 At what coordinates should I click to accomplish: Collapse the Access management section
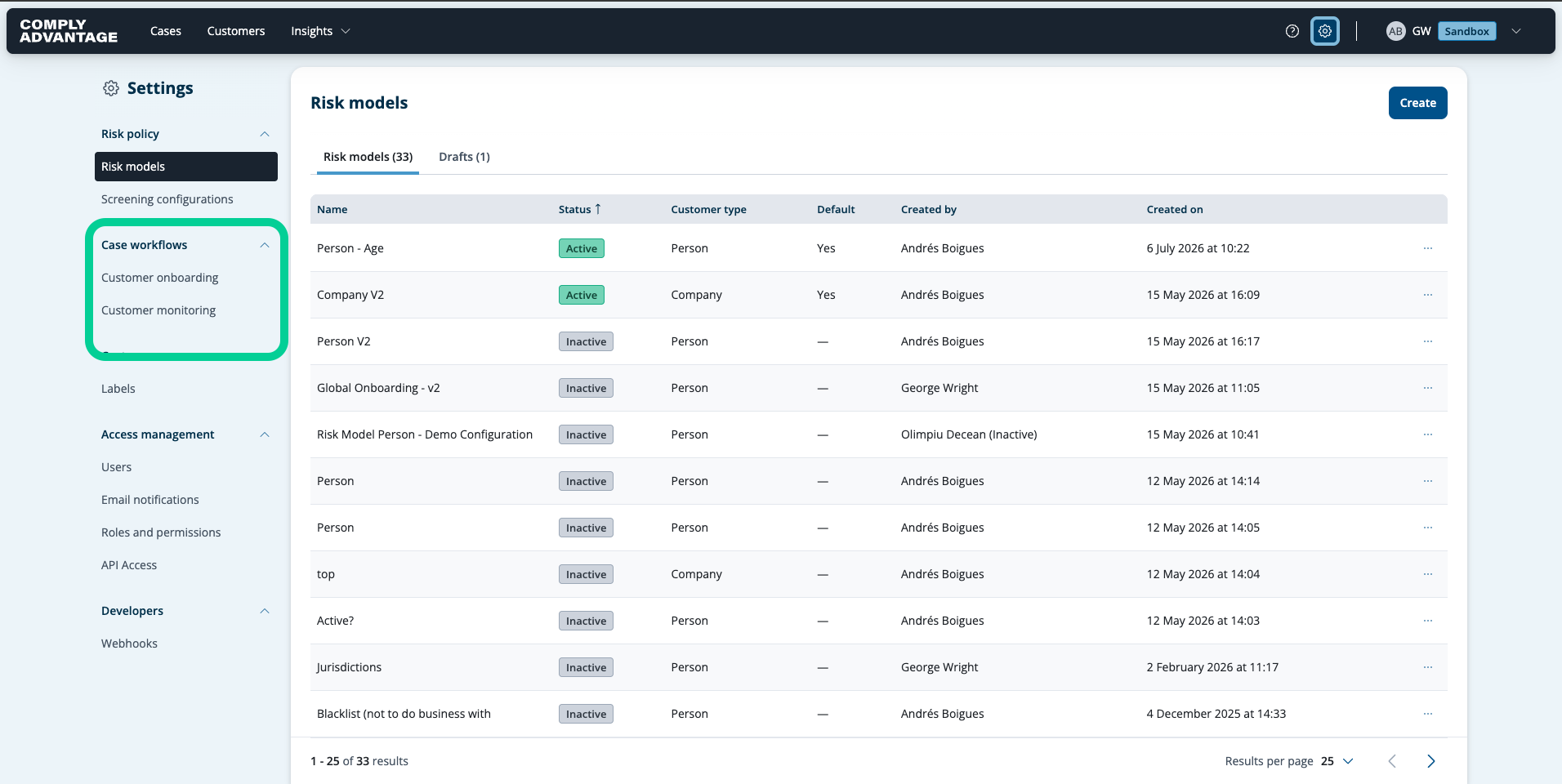(264, 434)
